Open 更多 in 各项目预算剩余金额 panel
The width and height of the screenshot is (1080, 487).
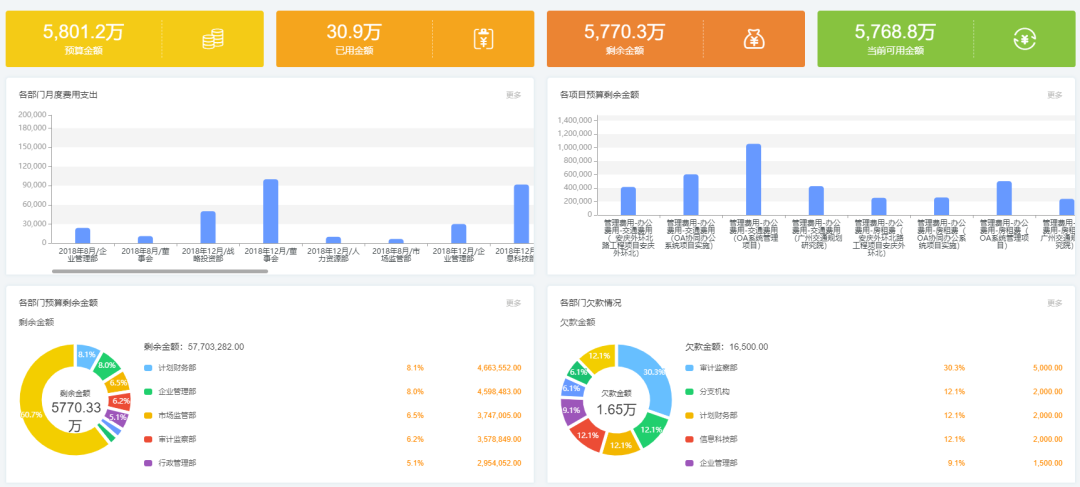tap(1054, 95)
